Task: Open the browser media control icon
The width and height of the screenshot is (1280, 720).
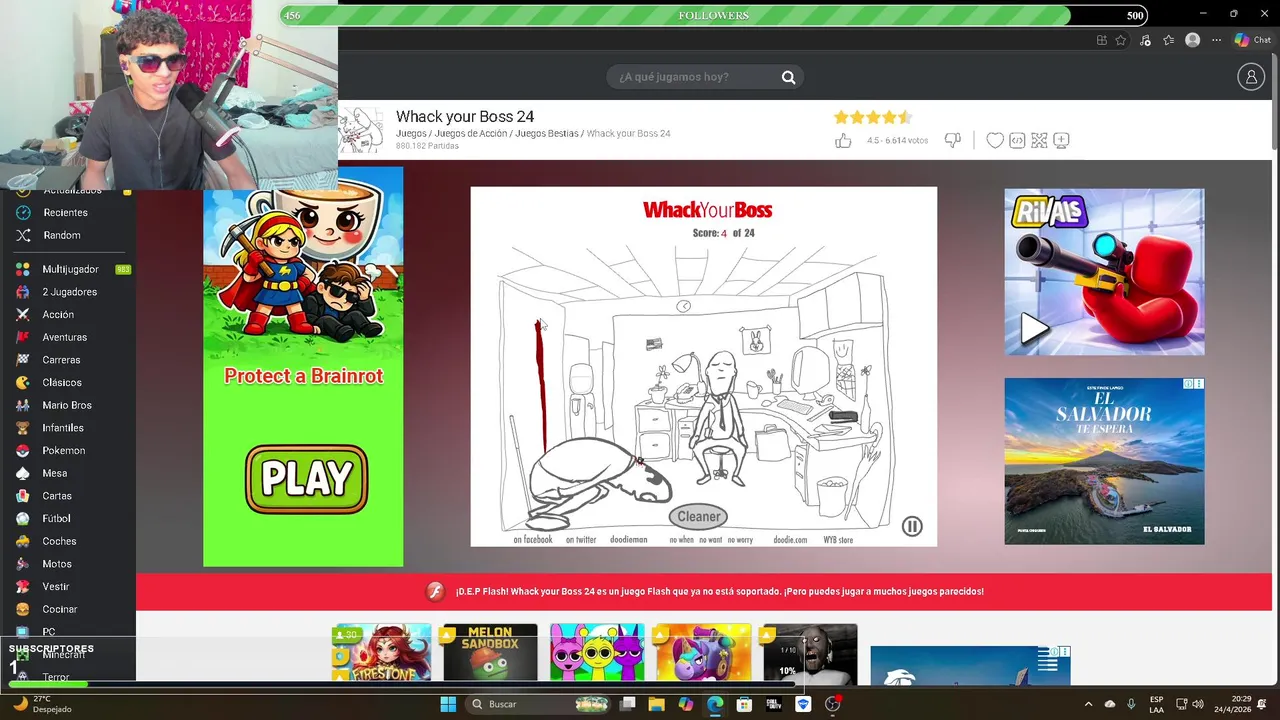Action: 1145,40
